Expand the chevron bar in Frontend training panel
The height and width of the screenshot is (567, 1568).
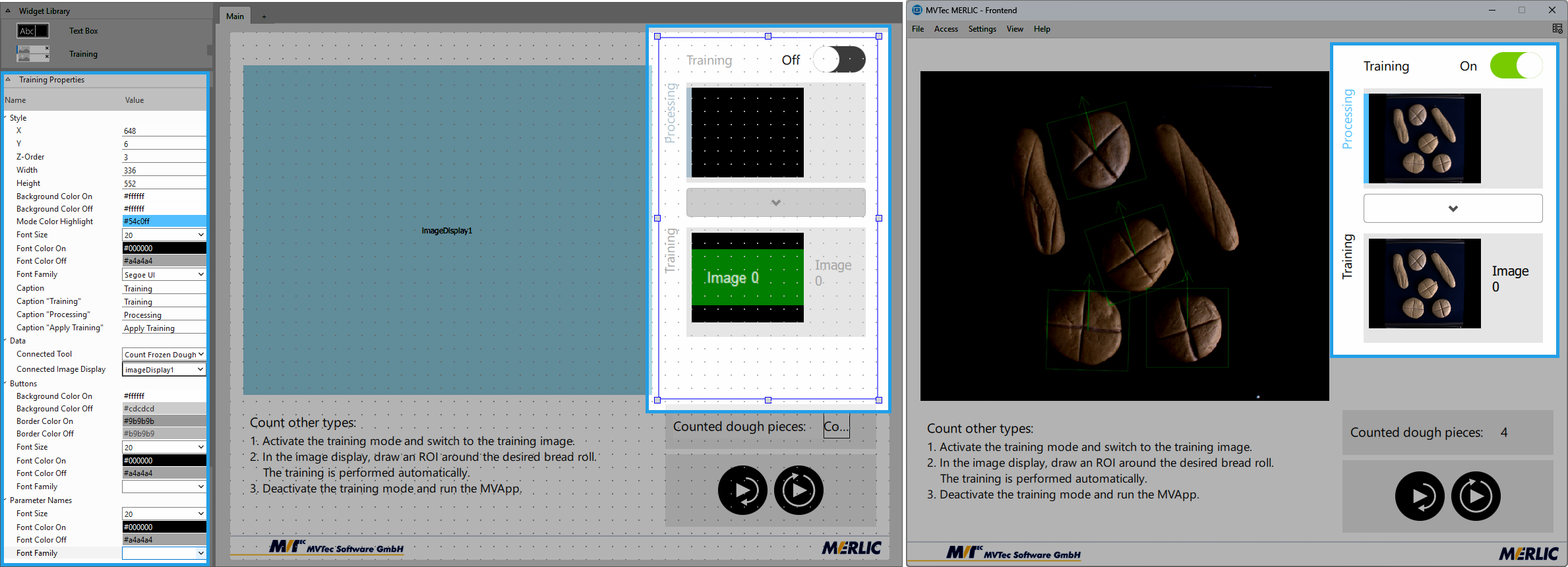[1453, 208]
